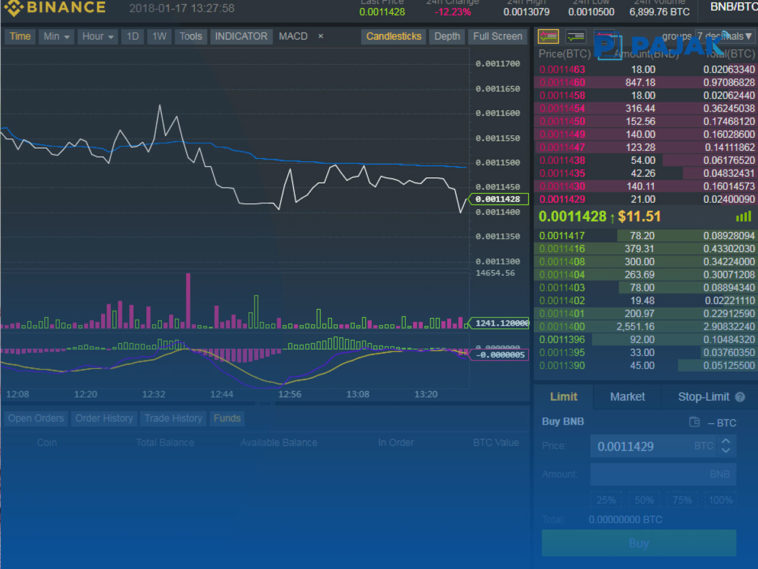Viewport: 758px width, 569px height.
Task: Select buy order at 0.0011402
Action: (646, 301)
